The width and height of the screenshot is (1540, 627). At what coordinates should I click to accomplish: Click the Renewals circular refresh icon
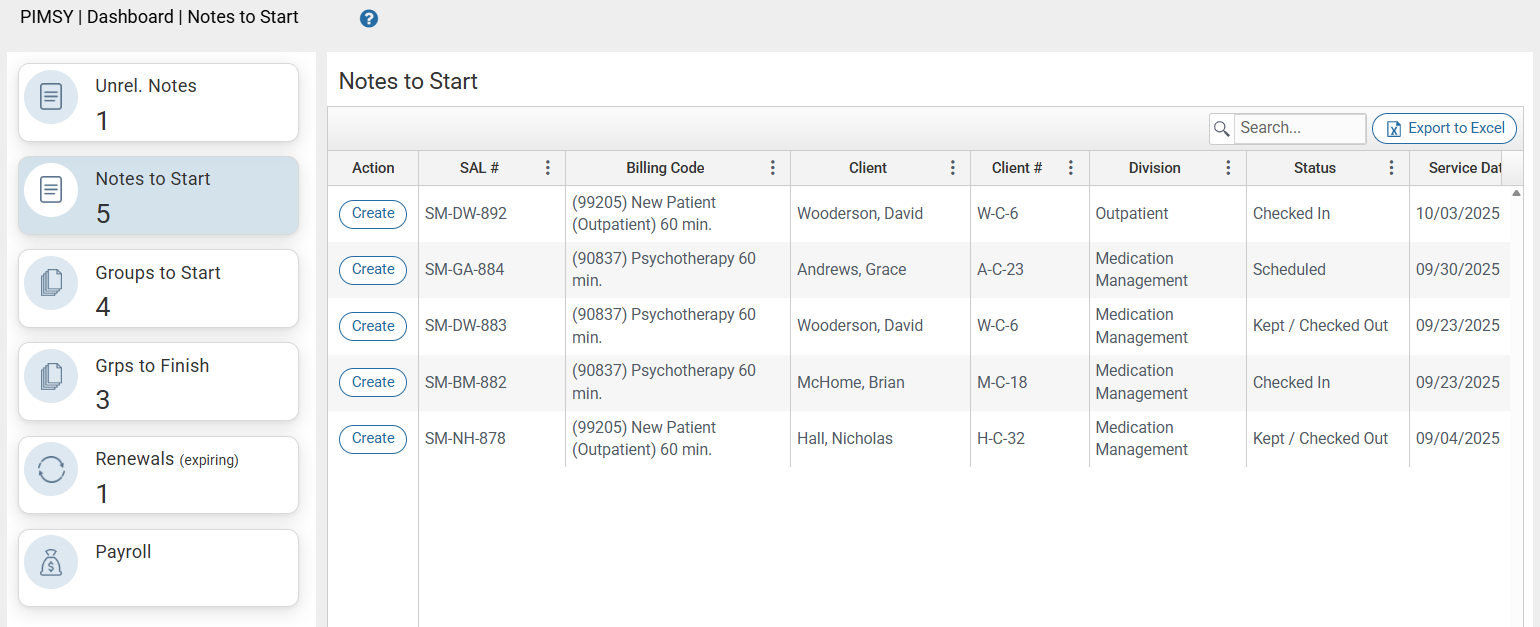[x=51, y=470]
